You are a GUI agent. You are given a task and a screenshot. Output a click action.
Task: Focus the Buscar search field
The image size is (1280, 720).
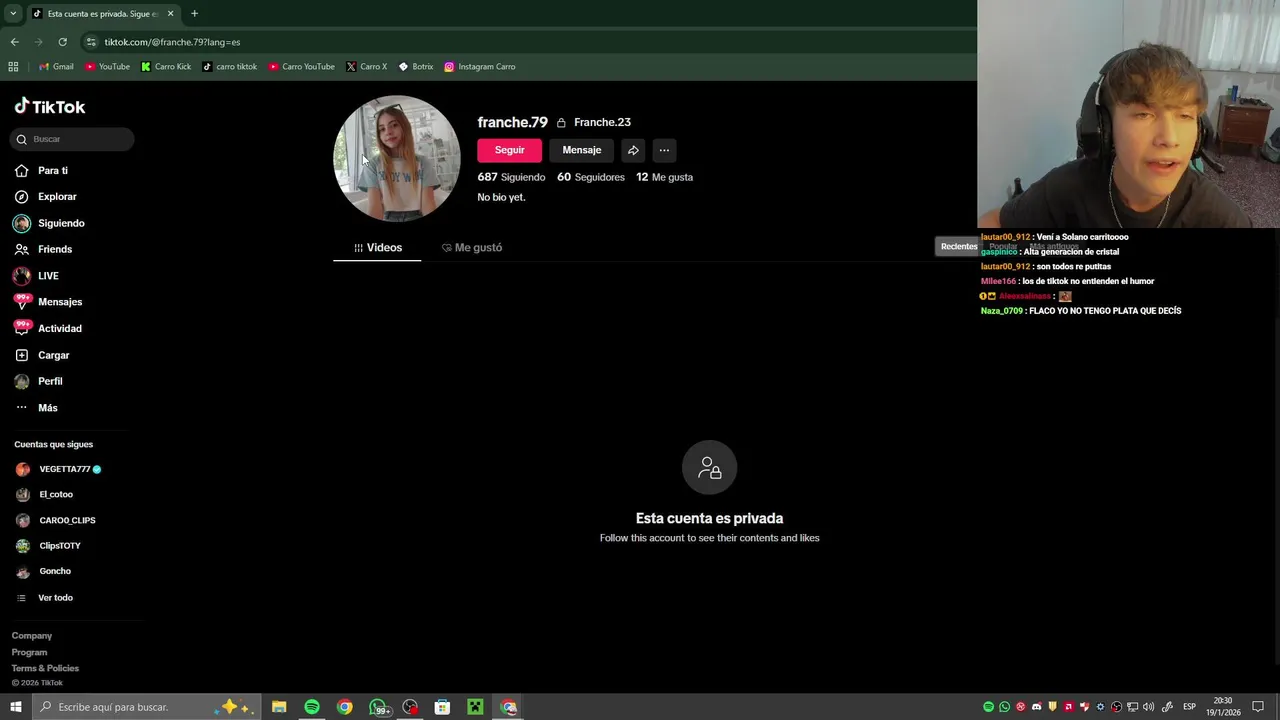coord(72,139)
